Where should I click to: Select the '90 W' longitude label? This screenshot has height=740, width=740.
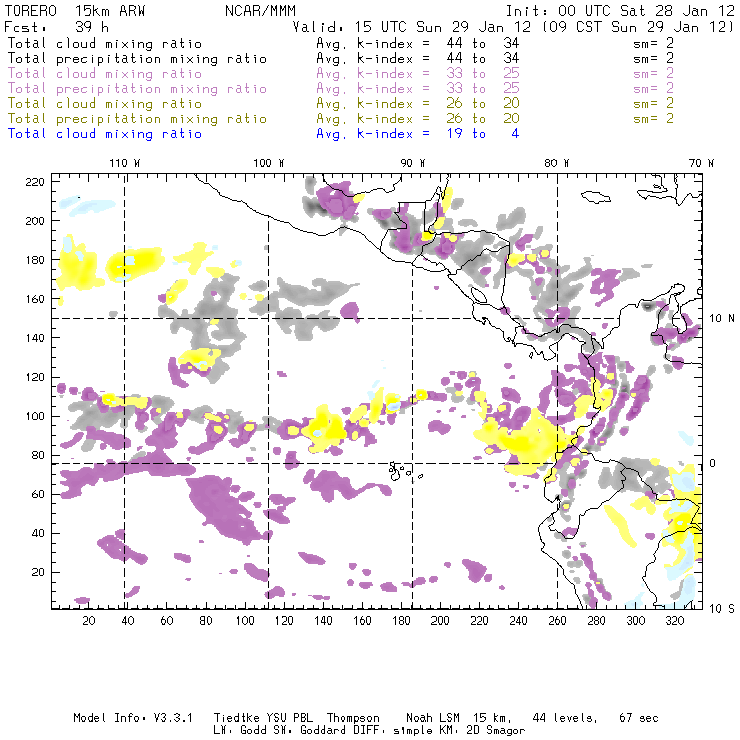pos(413,163)
